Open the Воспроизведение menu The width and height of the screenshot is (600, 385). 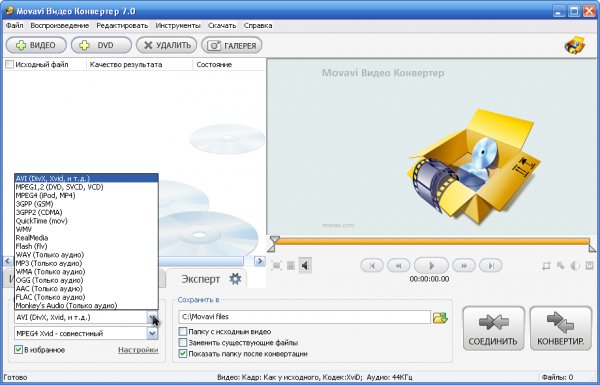click(x=60, y=26)
